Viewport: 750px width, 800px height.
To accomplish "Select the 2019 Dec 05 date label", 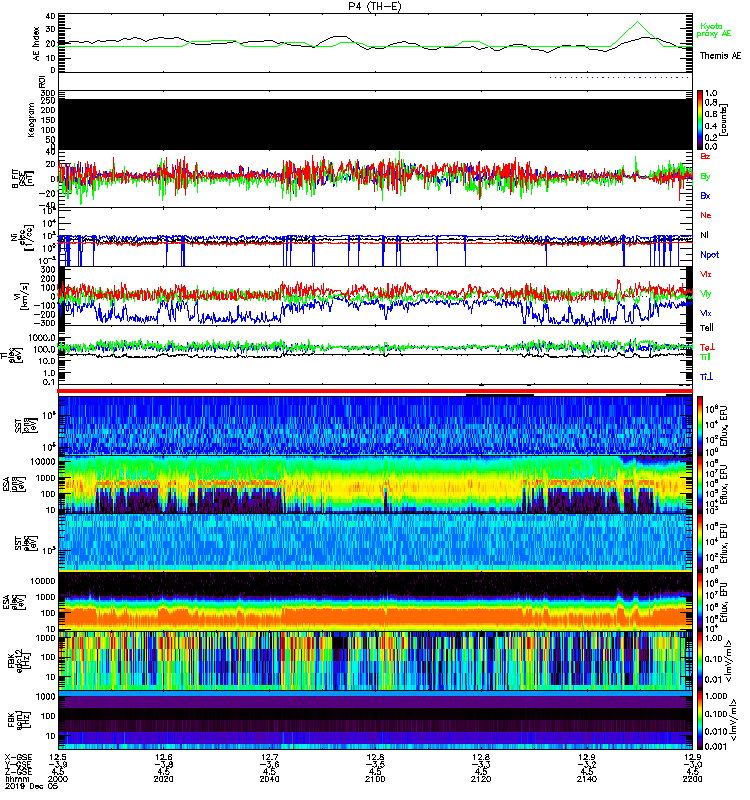I will coord(31,786).
